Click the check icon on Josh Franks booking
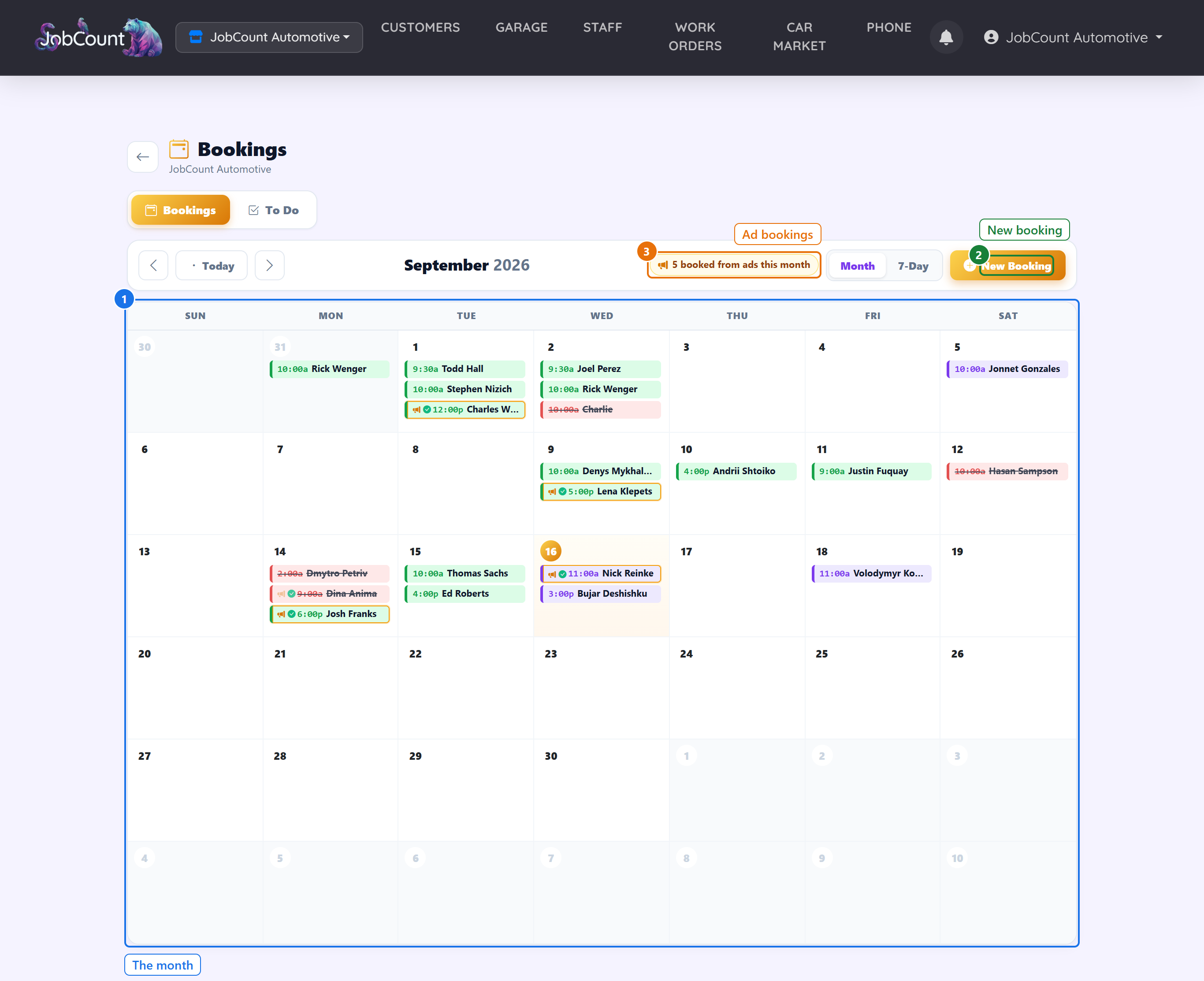The width and height of the screenshot is (1204, 981). click(292, 614)
